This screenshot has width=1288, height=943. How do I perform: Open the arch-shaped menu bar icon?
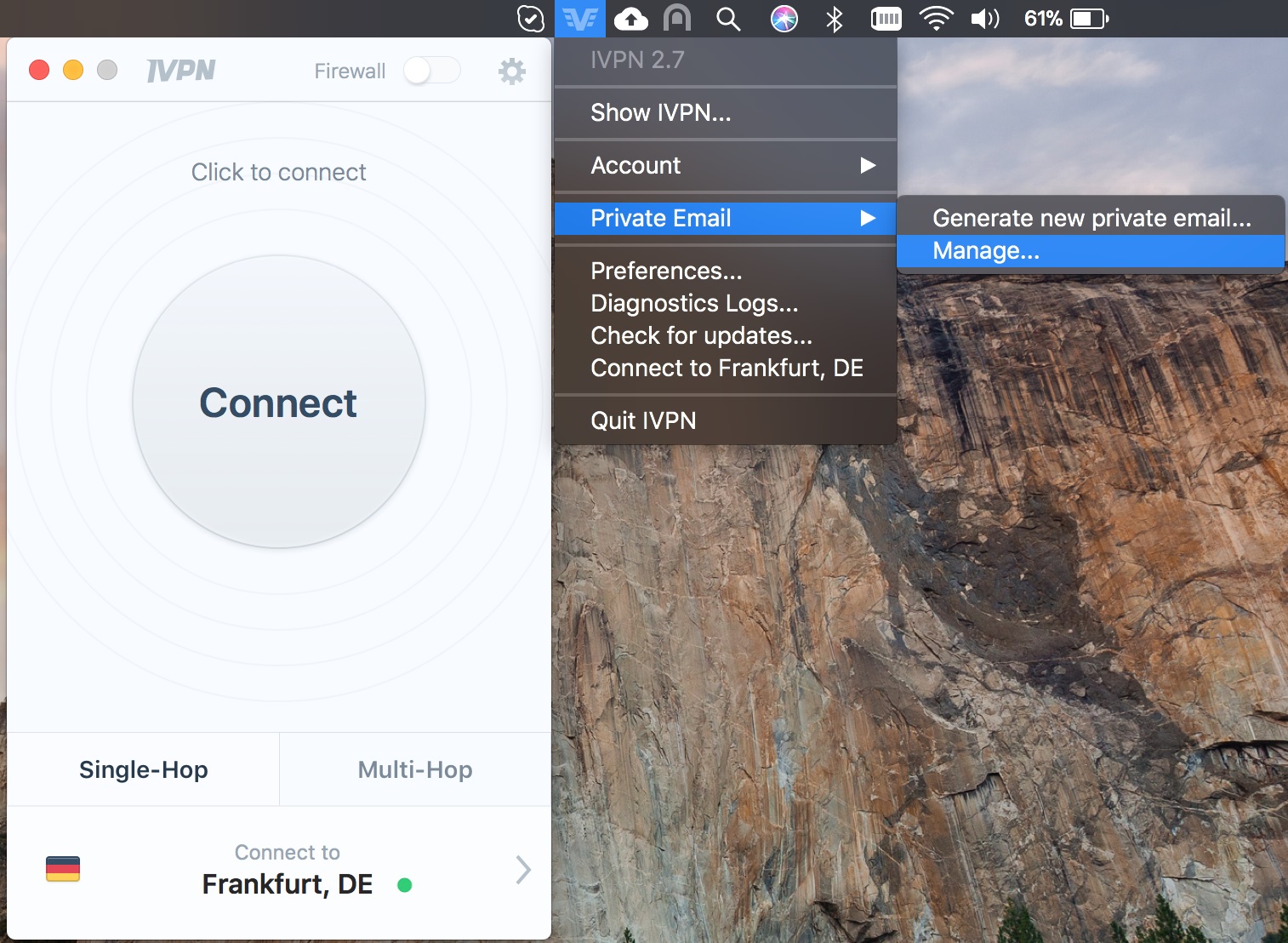(677, 18)
